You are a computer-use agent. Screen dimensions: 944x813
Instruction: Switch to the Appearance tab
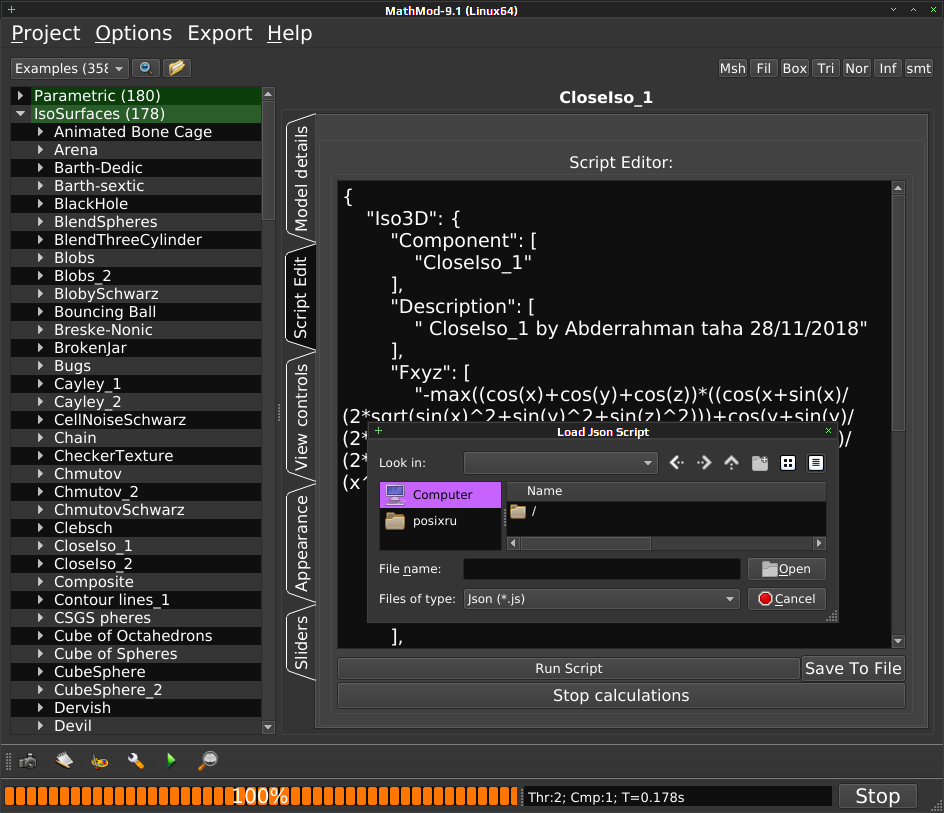click(x=301, y=543)
